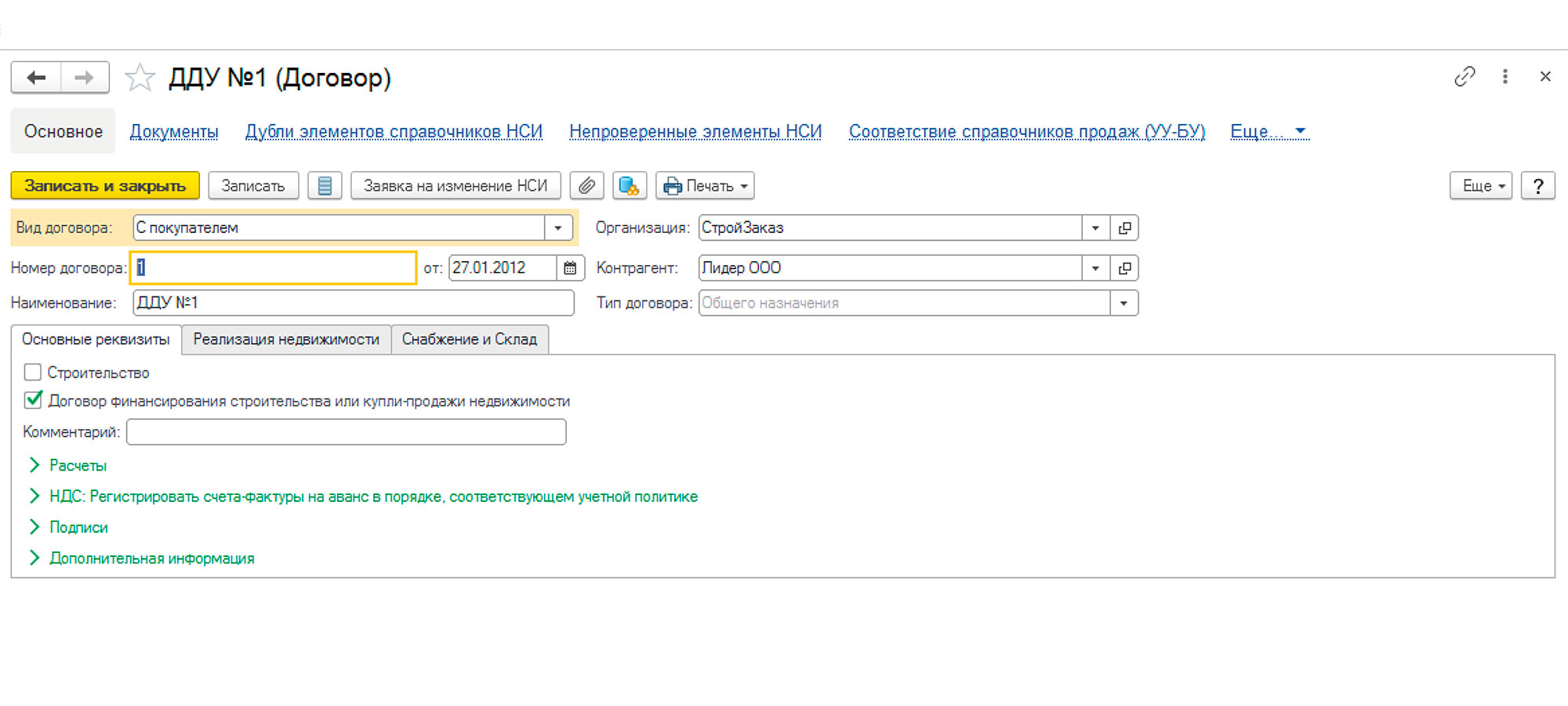1568x706 pixels.
Task: Uncheck Договор финансирования строительства checkbox
Action: [33, 400]
